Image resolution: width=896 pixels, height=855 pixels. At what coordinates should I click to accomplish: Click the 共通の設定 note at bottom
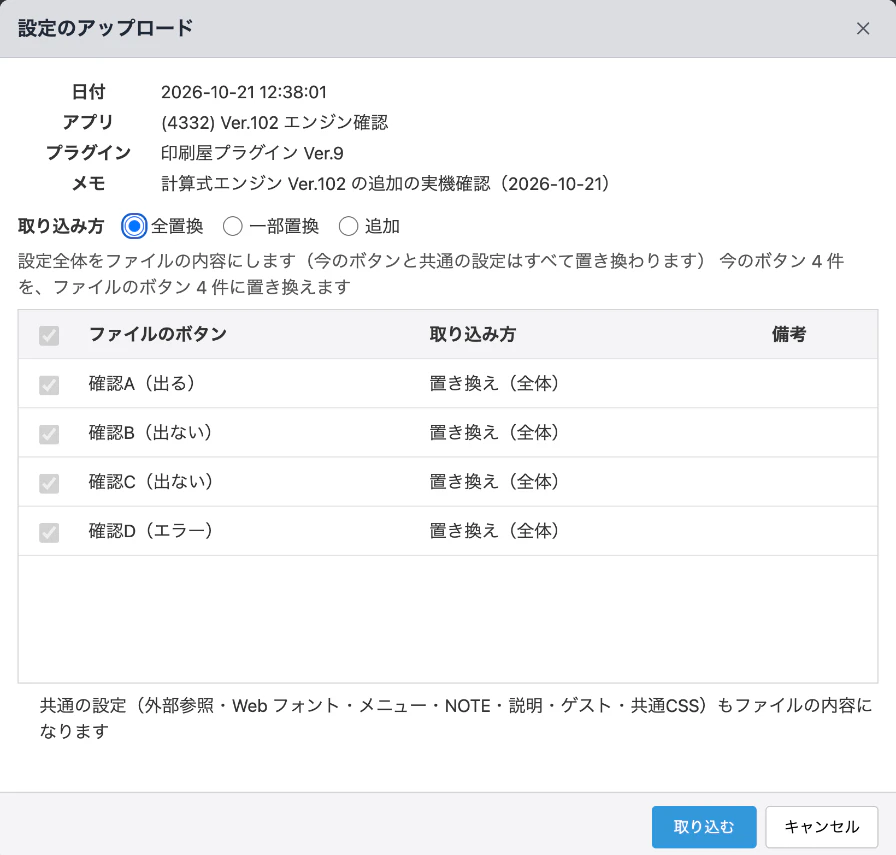[456, 718]
